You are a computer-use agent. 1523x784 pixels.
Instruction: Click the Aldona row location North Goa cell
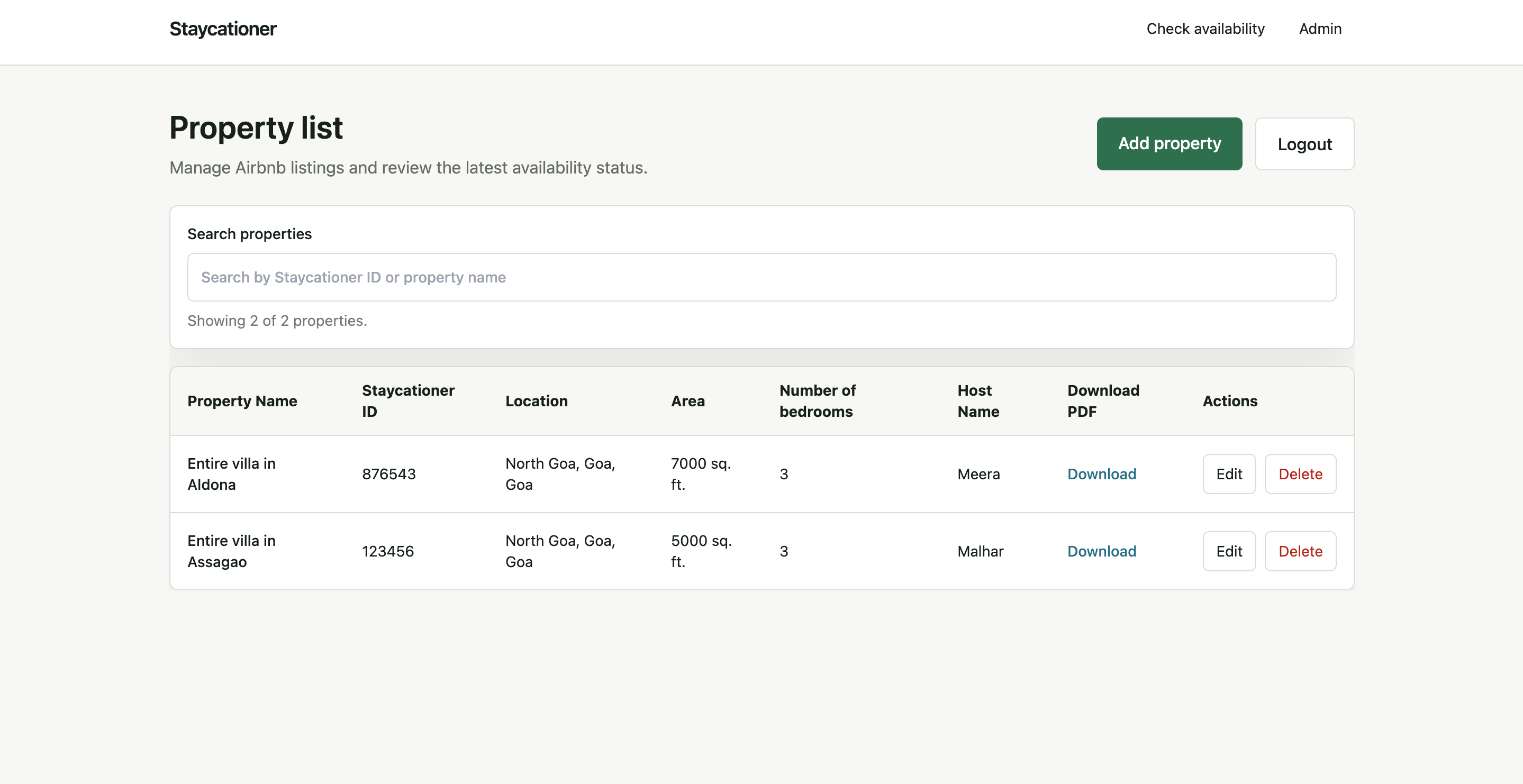coord(560,474)
